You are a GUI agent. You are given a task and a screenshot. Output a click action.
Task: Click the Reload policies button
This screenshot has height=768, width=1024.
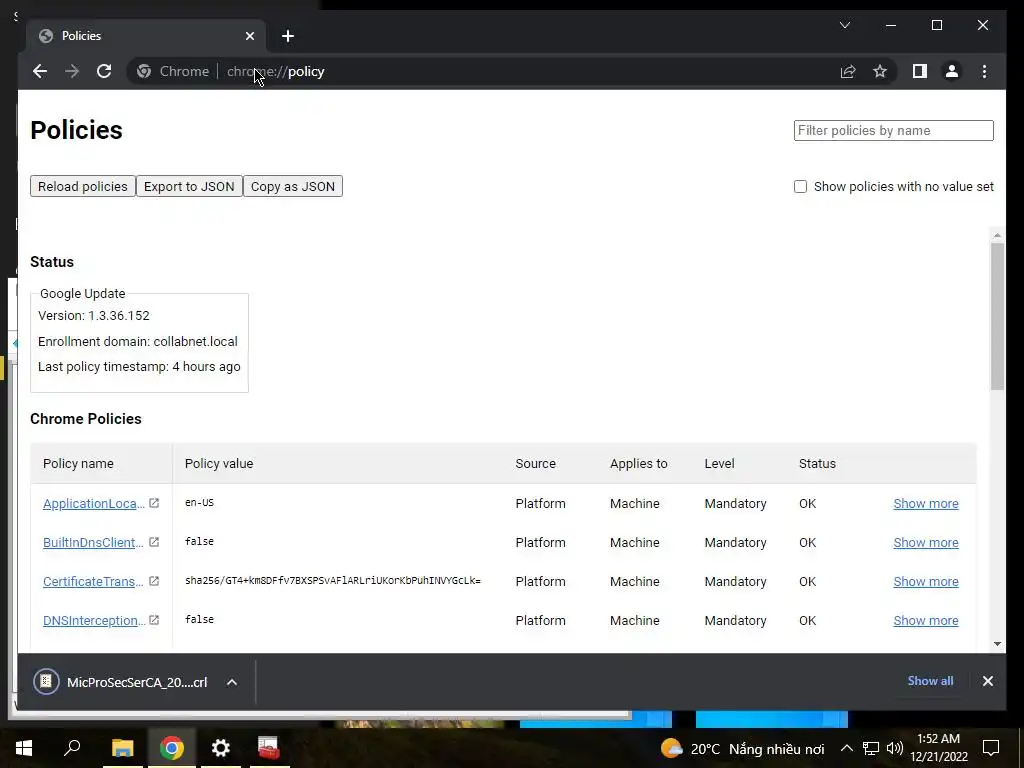pyautogui.click(x=83, y=186)
